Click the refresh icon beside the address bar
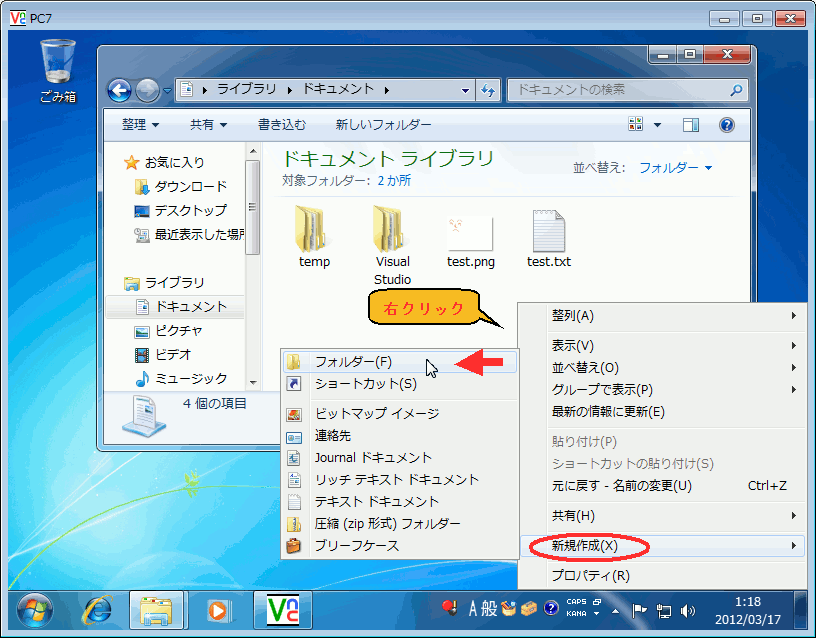 pos(490,90)
